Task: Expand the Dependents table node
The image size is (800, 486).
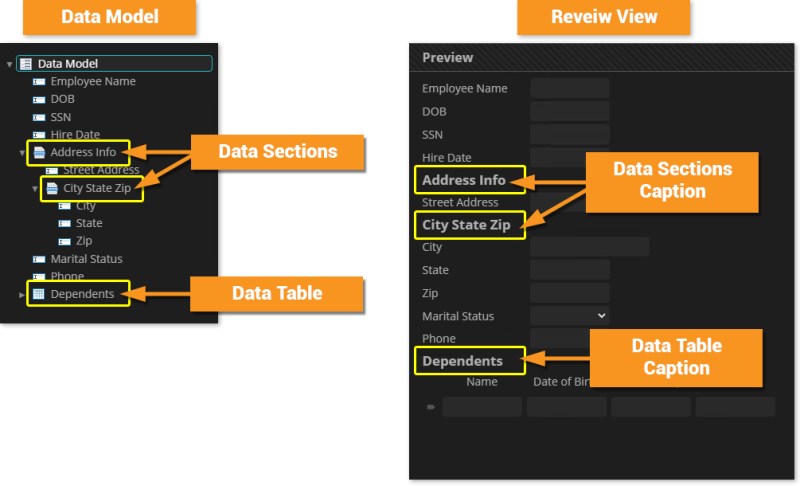Action: (x=22, y=294)
